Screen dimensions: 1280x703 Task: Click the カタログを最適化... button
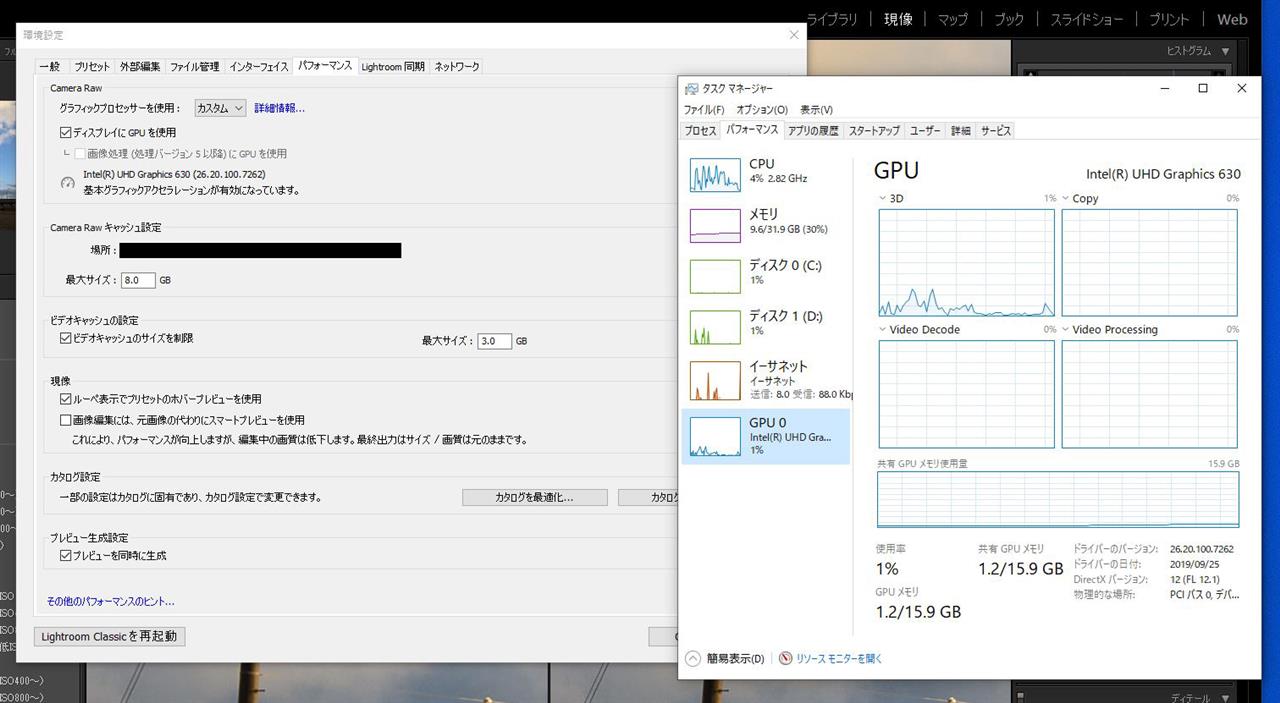pos(534,497)
